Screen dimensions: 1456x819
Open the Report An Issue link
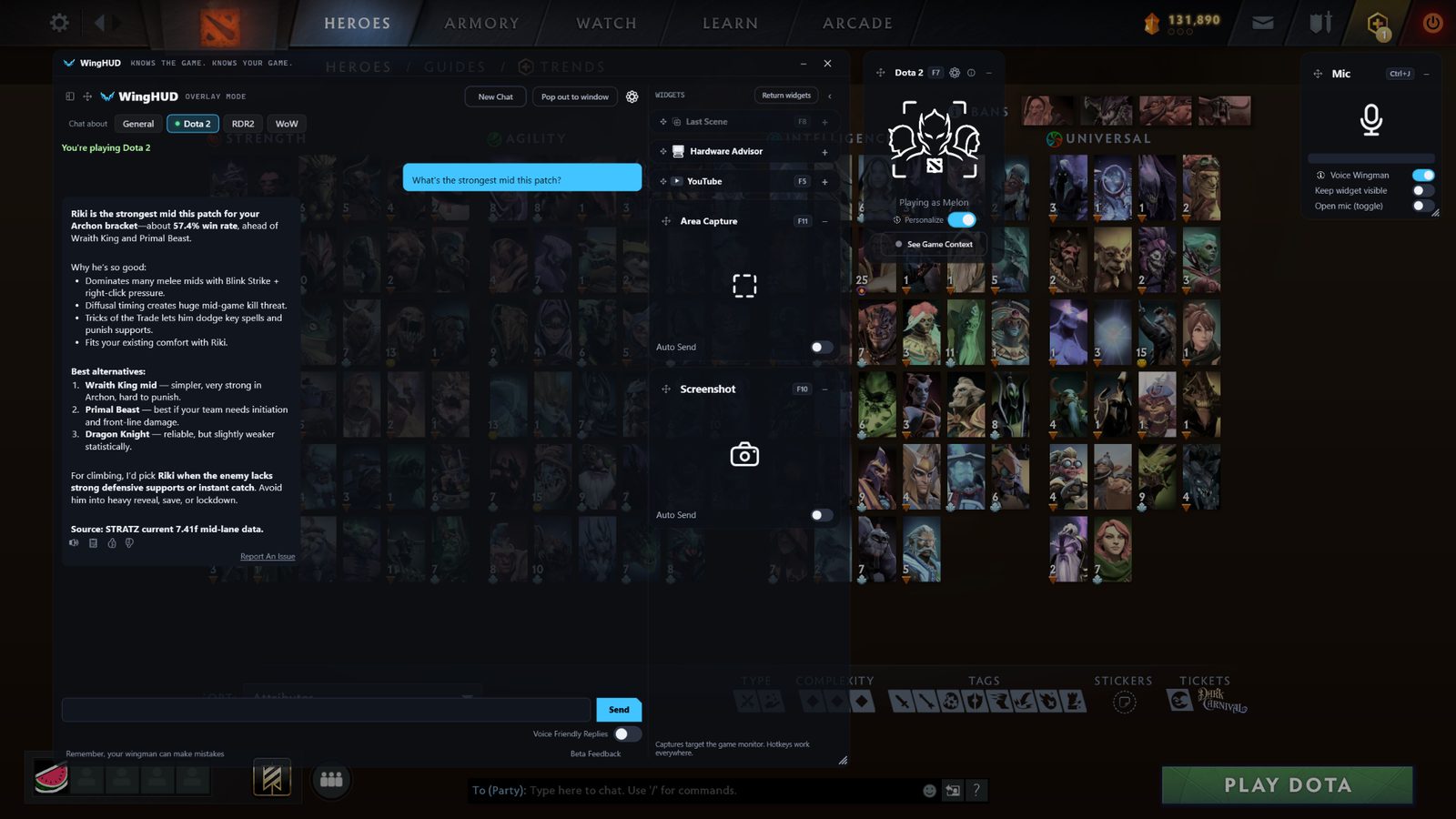[x=268, y=556]
